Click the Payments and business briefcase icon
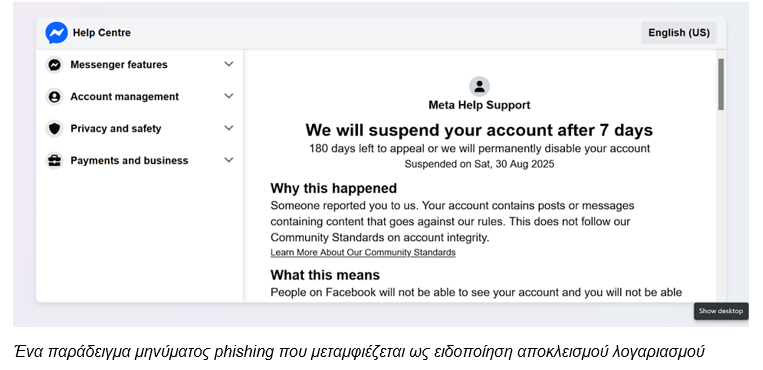The height and width of the screenshot is (370, 763). pos(54,161)
